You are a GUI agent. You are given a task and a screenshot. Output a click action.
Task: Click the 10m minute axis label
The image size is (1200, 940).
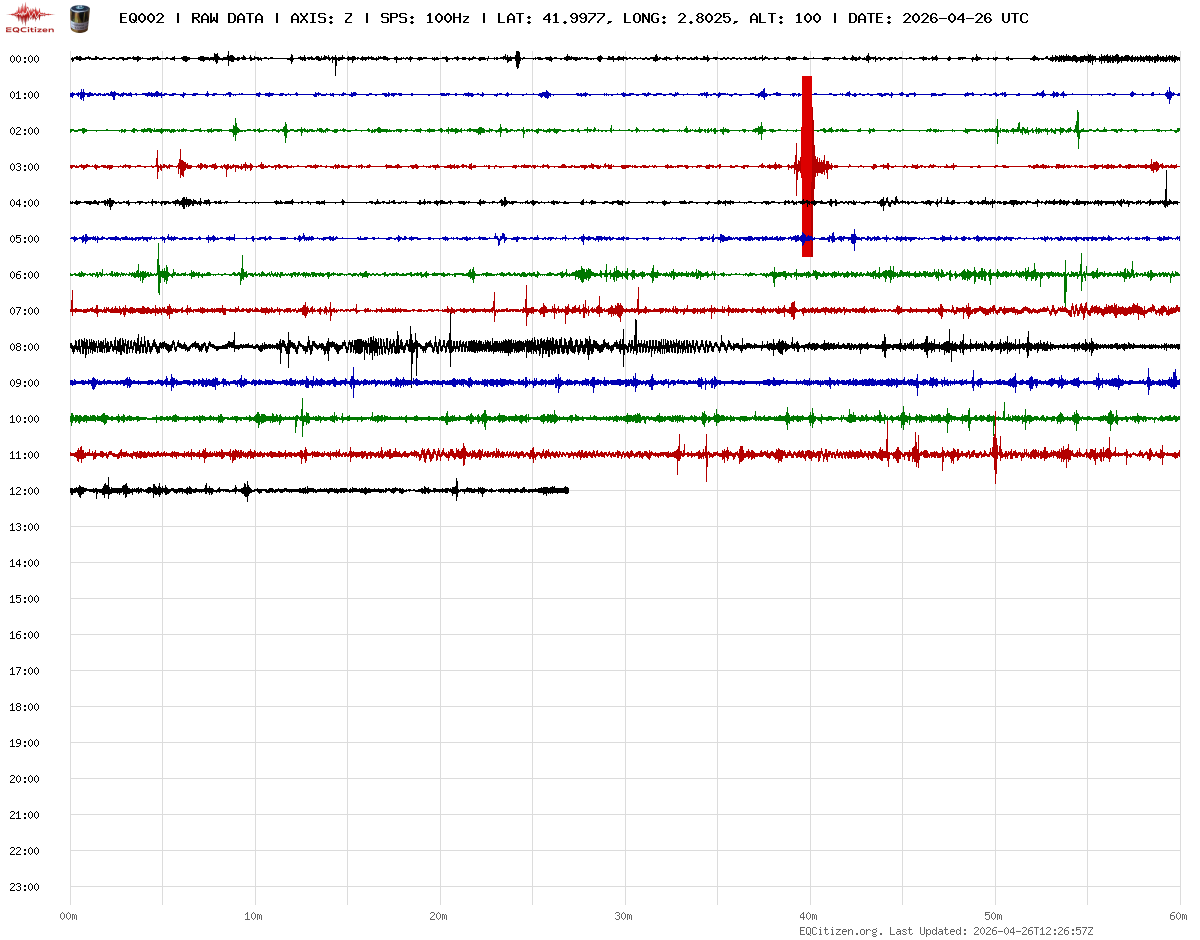(x=254, y=916)
